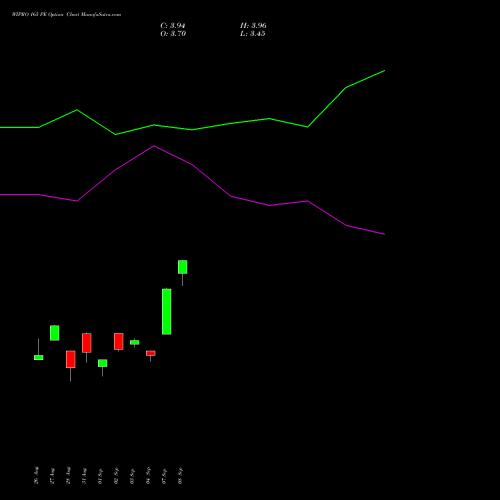Click the green candle for 27 Aug
Viewport: 500px width, 500px height.
[x=55, y=333]
